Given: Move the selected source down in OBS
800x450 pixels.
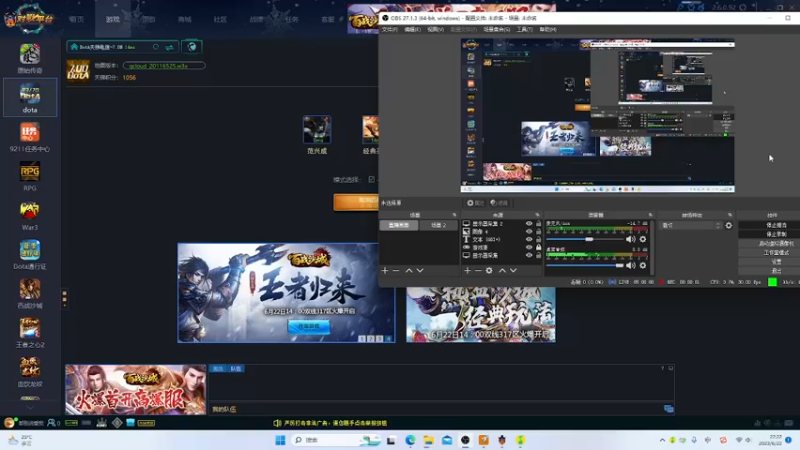Looking at the screenshot, I should click(514, 270).
